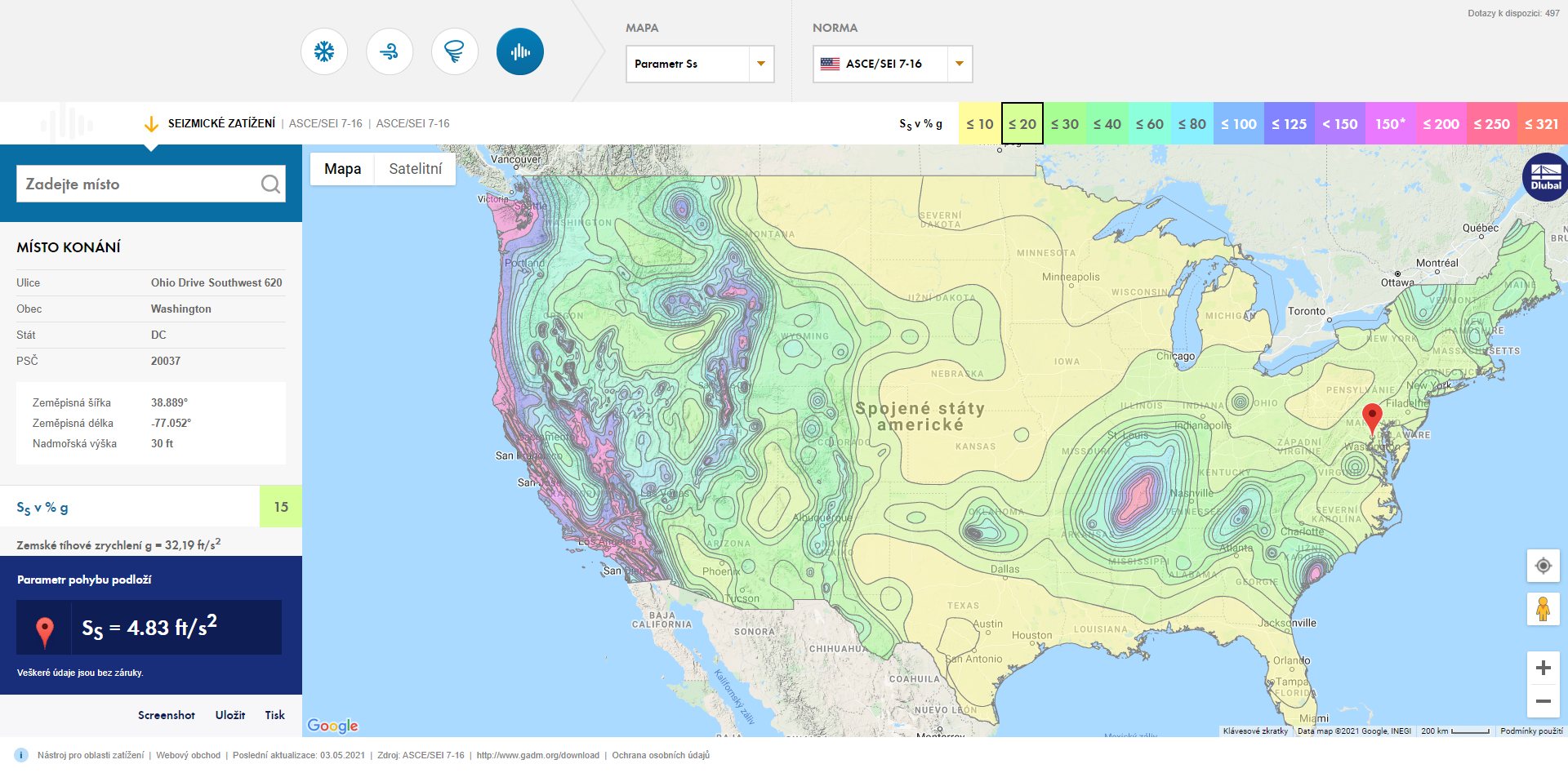Open the Nástroj pro oblasti zatížení link
Screen dimensions: 1568x773
[91, 755]
